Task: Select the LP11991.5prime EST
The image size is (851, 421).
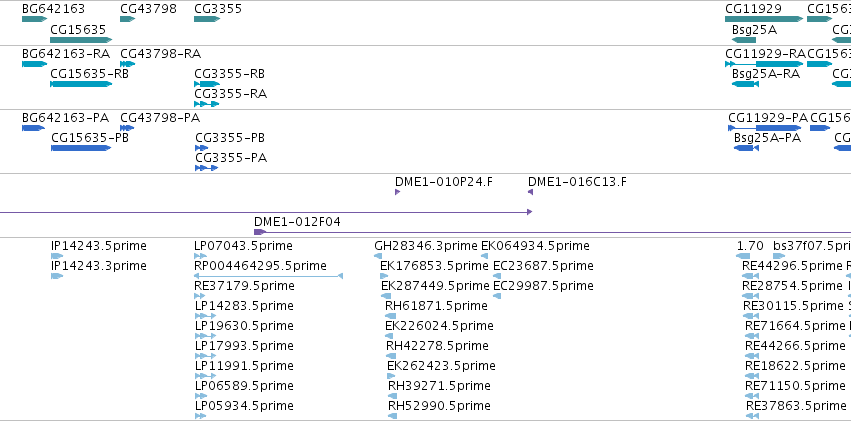Action: click(205, 377)
